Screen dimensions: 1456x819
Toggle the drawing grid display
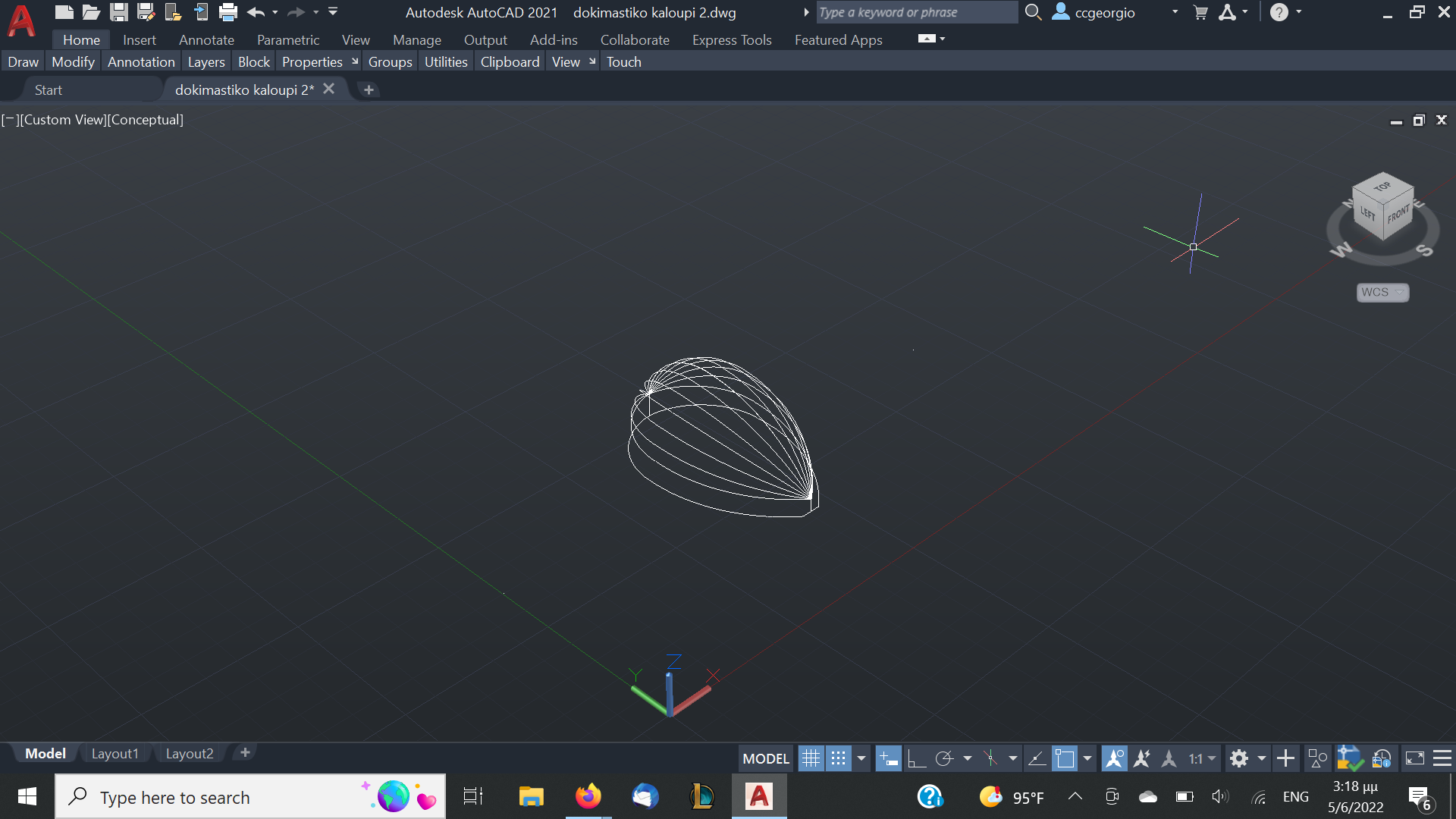811,758
